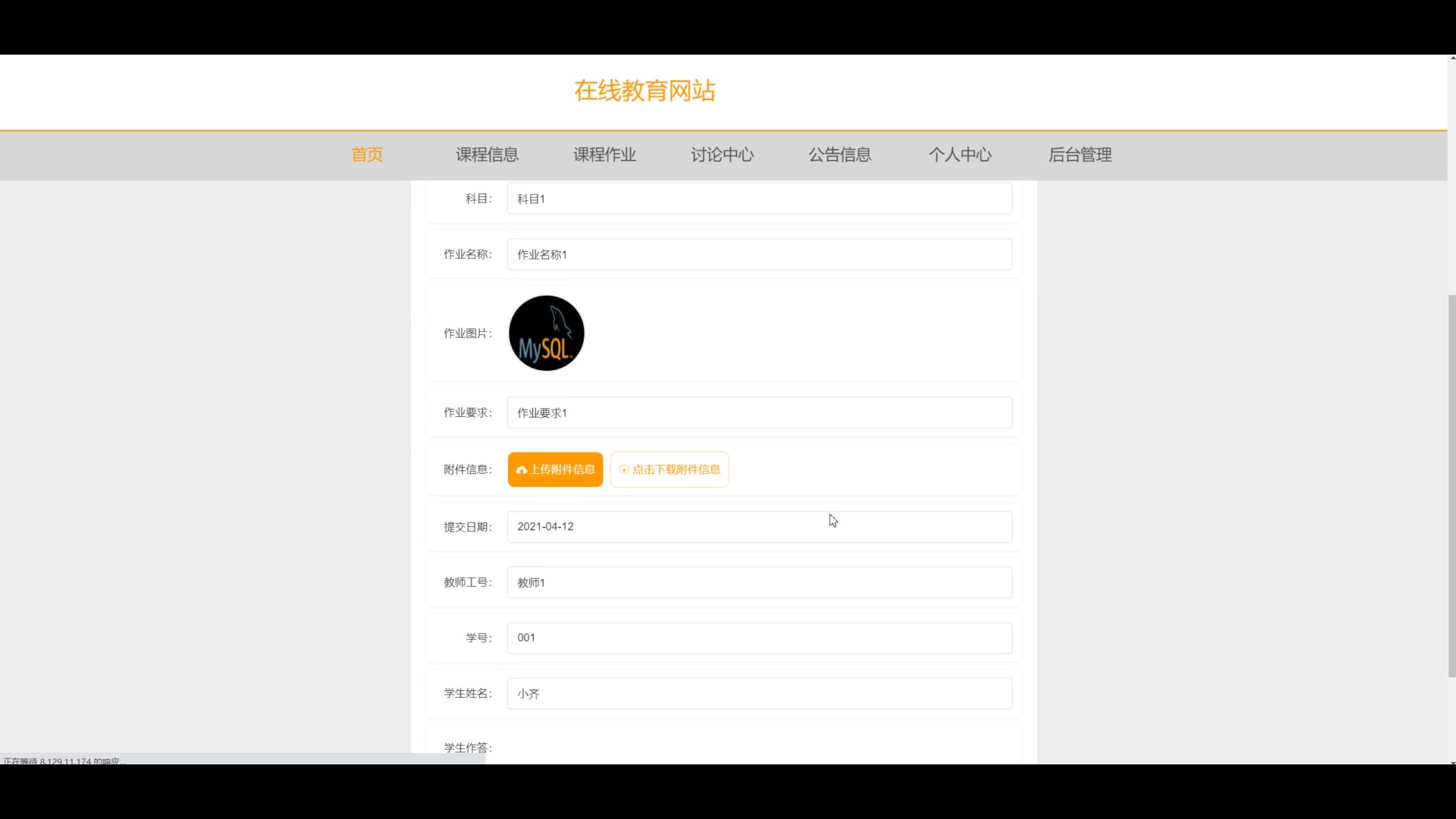Click into the 作业要求 field
1456x819 pixels.
(x=759, y=413)
